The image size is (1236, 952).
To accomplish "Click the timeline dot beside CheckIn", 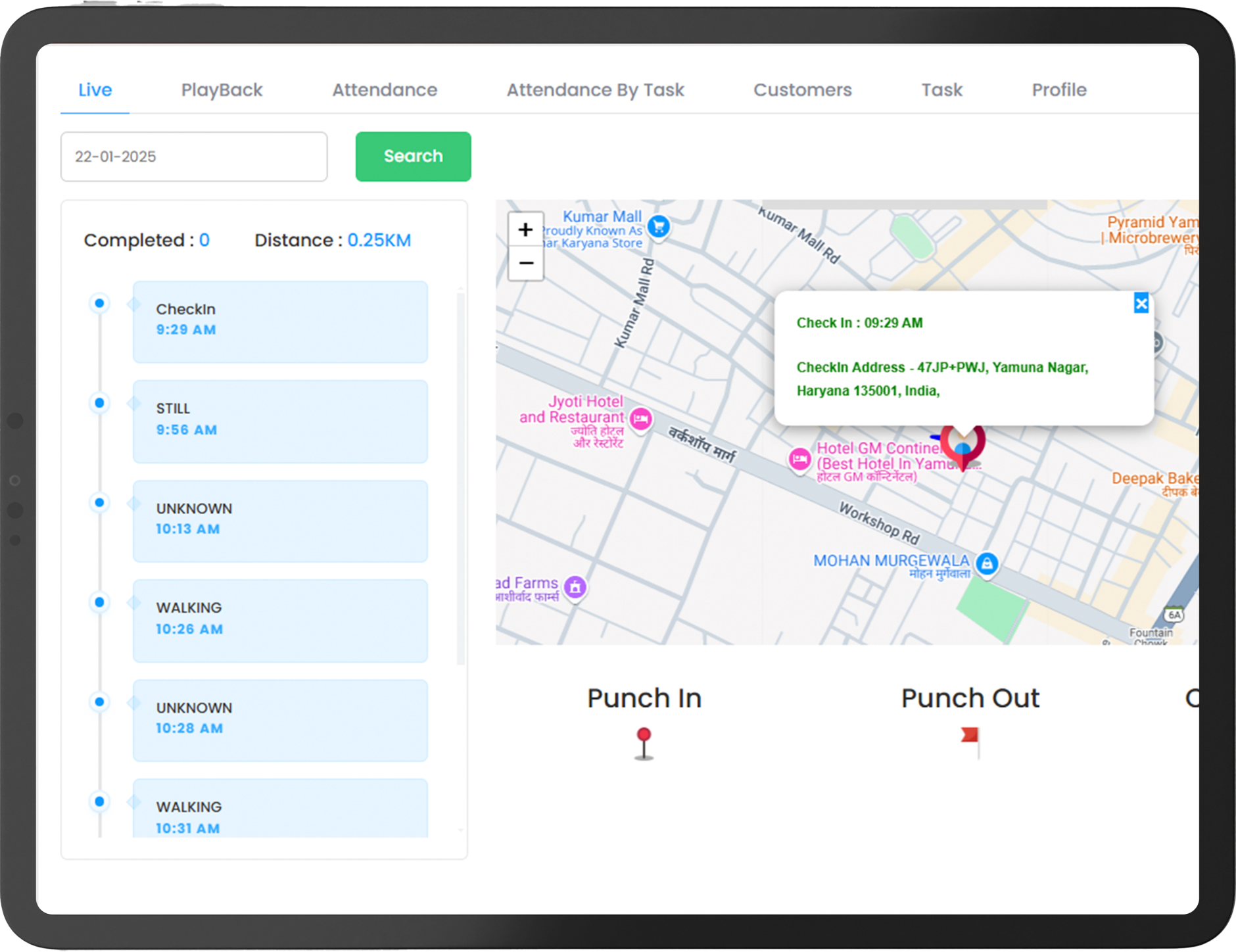I will click(x=99, y=303).
